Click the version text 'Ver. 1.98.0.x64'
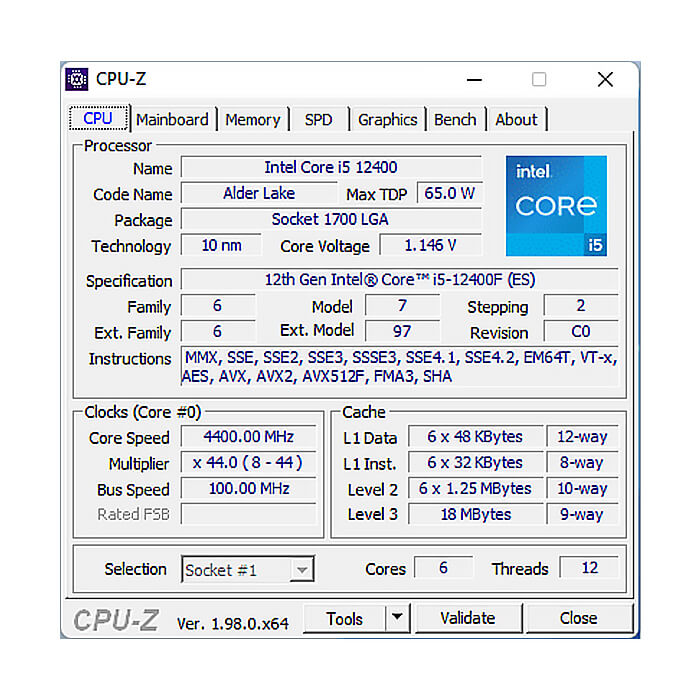The height and width of the screenshot is (700, 700). [233, 624]
